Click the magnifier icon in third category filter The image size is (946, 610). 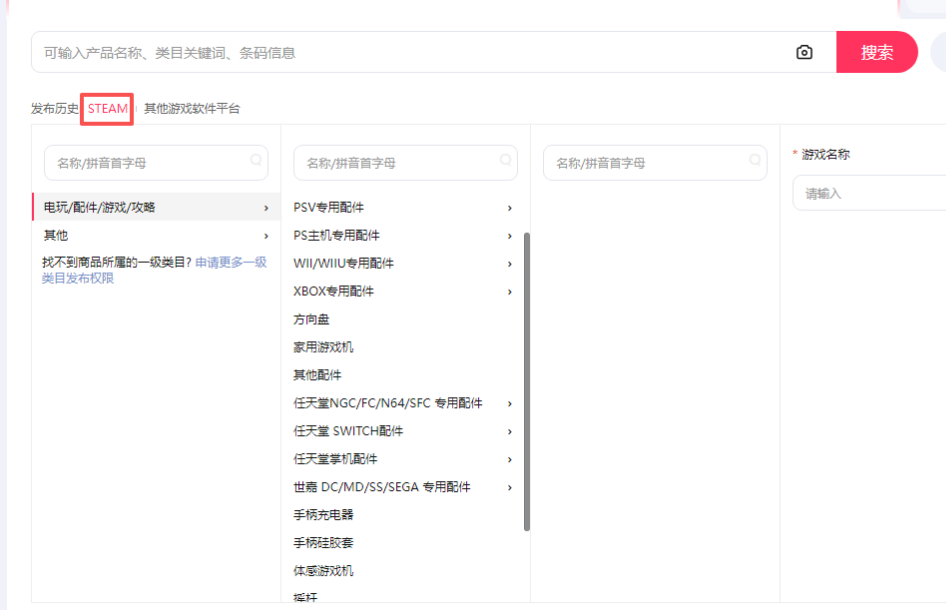(755, 160)
